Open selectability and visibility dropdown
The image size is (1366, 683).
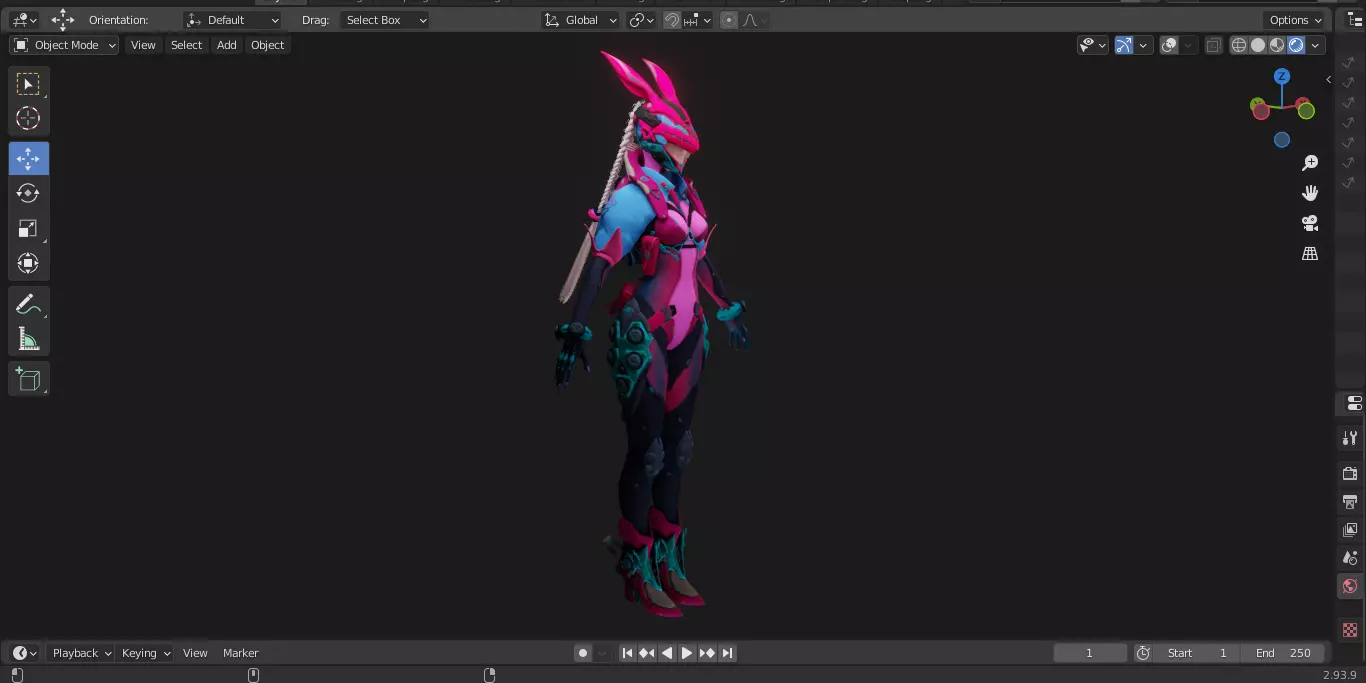[1092, 45]
